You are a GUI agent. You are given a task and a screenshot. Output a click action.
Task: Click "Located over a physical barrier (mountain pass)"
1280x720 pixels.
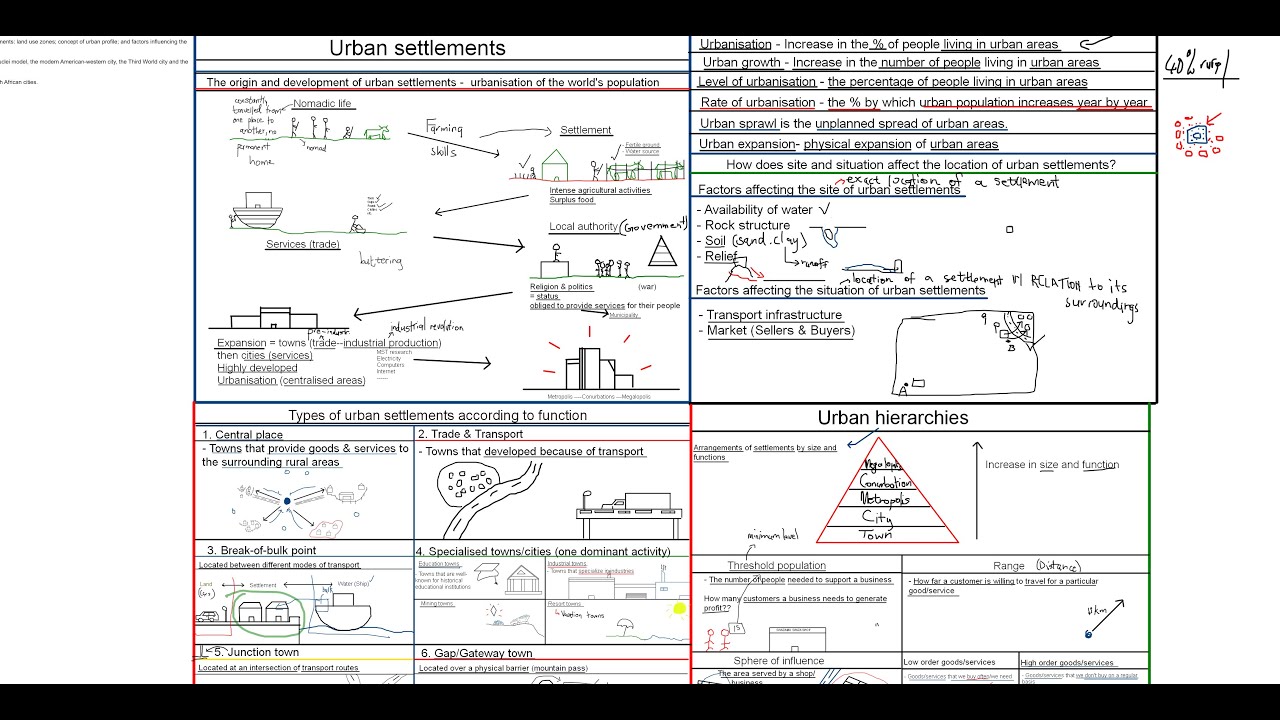503,668
